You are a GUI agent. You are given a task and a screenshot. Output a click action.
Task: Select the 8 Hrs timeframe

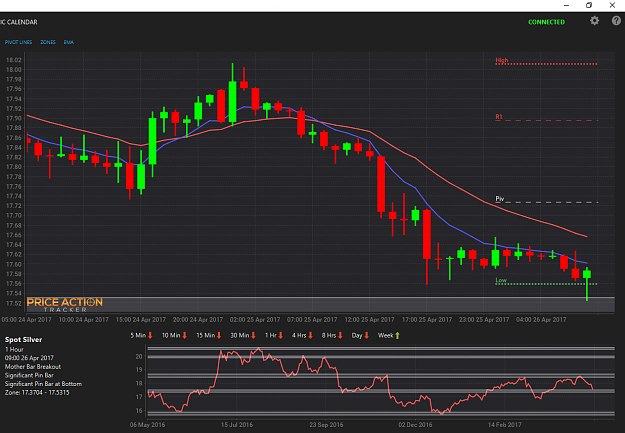coord(329,335)
